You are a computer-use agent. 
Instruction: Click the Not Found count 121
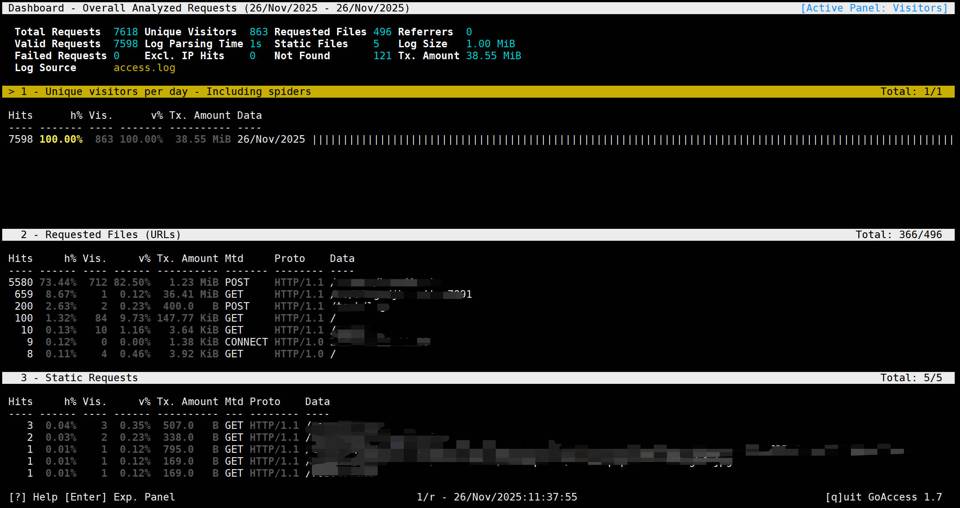click(382, 56)
